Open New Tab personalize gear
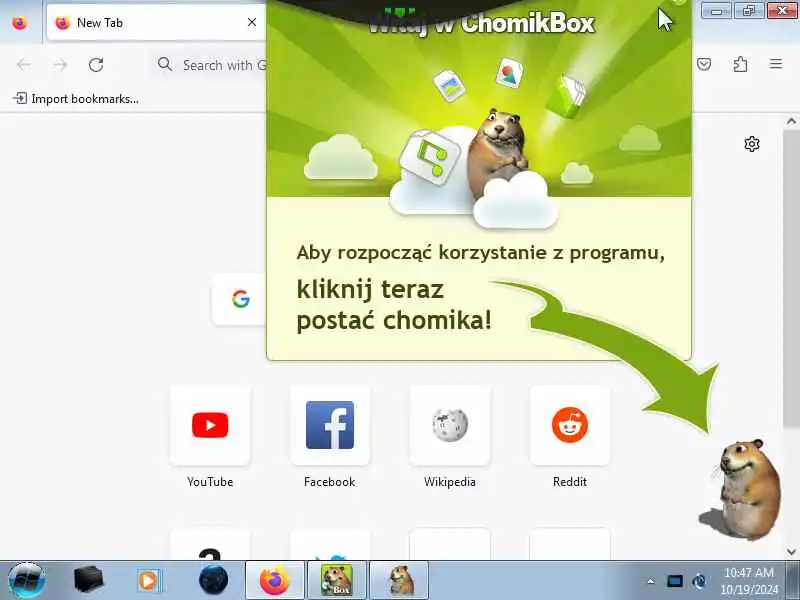The image size is (800, 600). 752,144
